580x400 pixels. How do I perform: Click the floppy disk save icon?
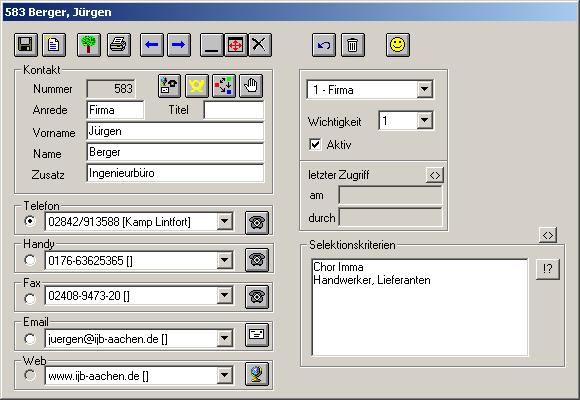[26, 45]
